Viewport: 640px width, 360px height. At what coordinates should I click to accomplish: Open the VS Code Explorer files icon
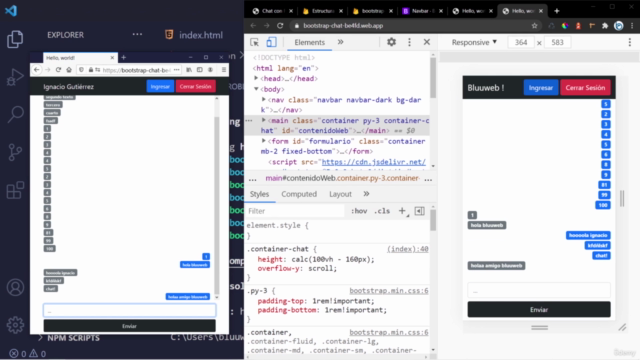[15, 39]
